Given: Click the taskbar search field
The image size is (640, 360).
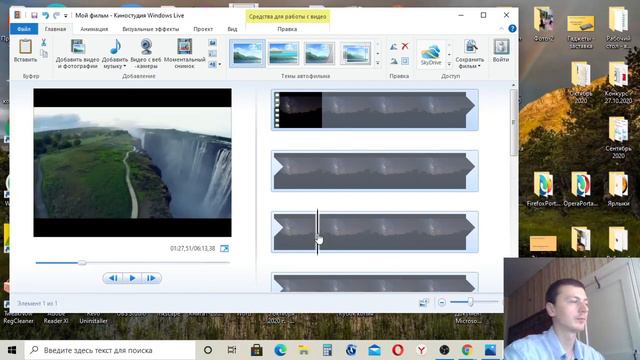Looking at the screenshot, I should [x=110, y=350].
